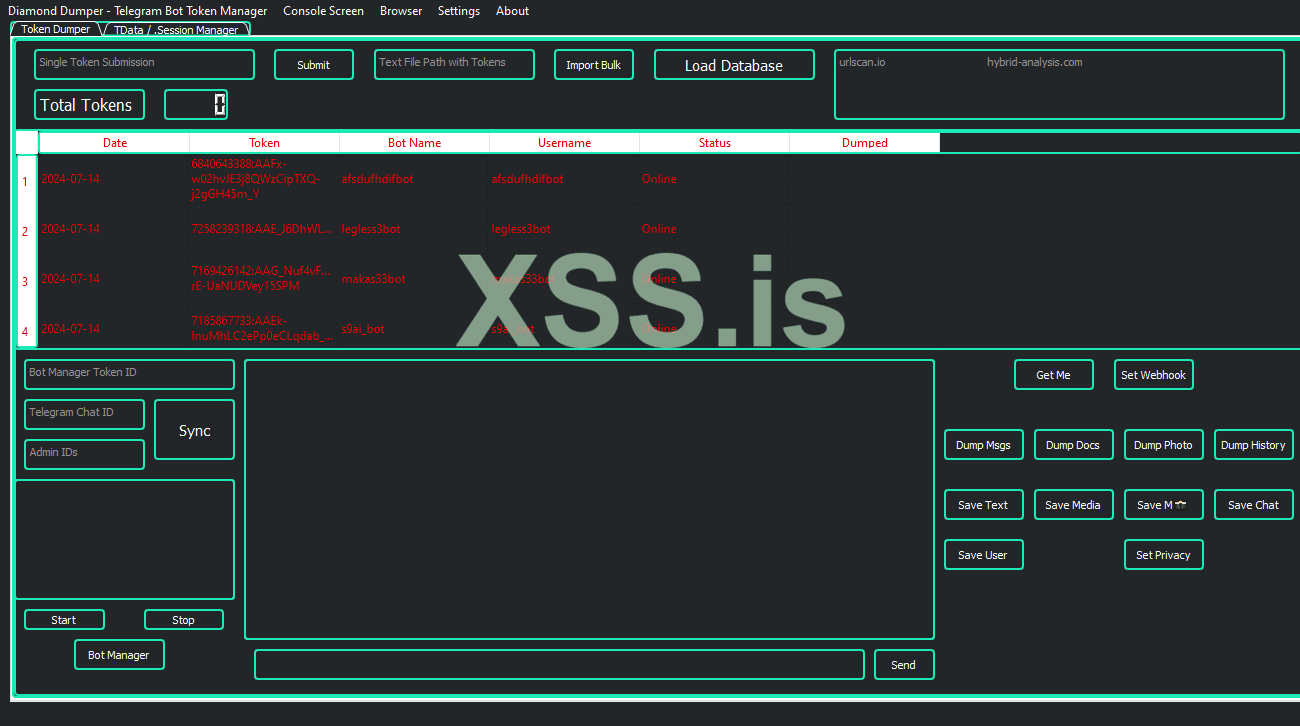This screenshot has height=726, width=1300.
Task: Click the Start button
Action: (x=64, y=620)
